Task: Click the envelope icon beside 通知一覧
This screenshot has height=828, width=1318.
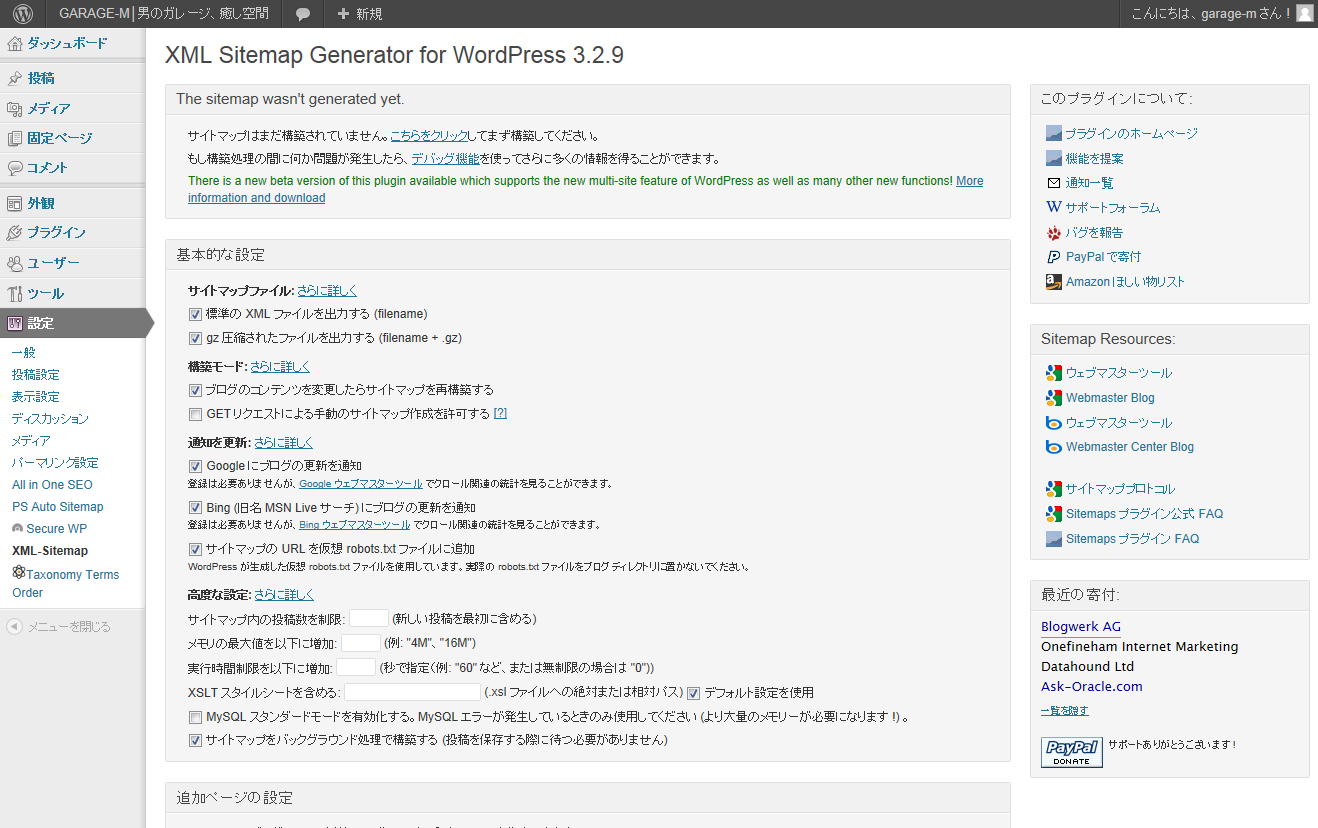Action: (x=1054, y=183)
